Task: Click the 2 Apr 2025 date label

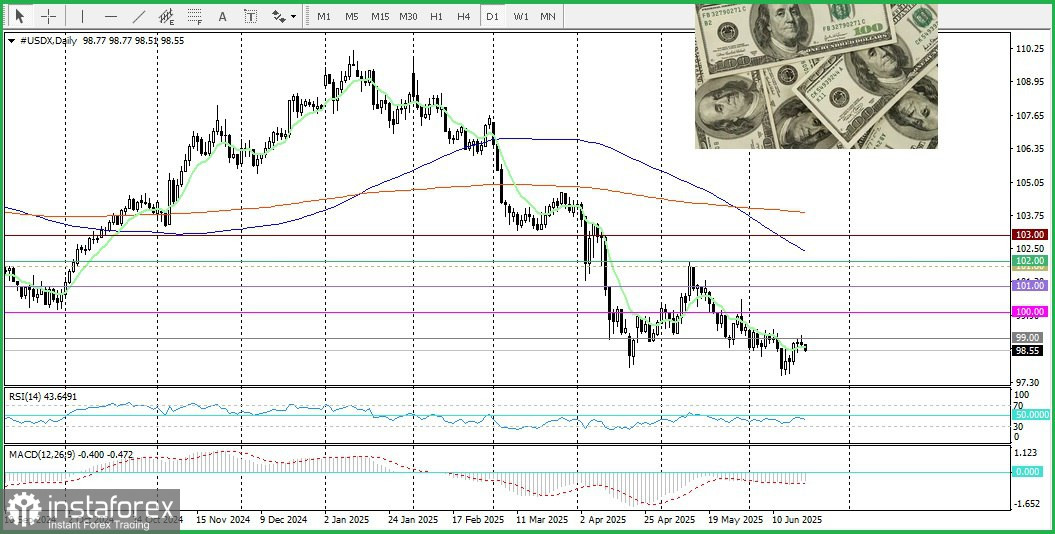Action: (x=602, y=520)
